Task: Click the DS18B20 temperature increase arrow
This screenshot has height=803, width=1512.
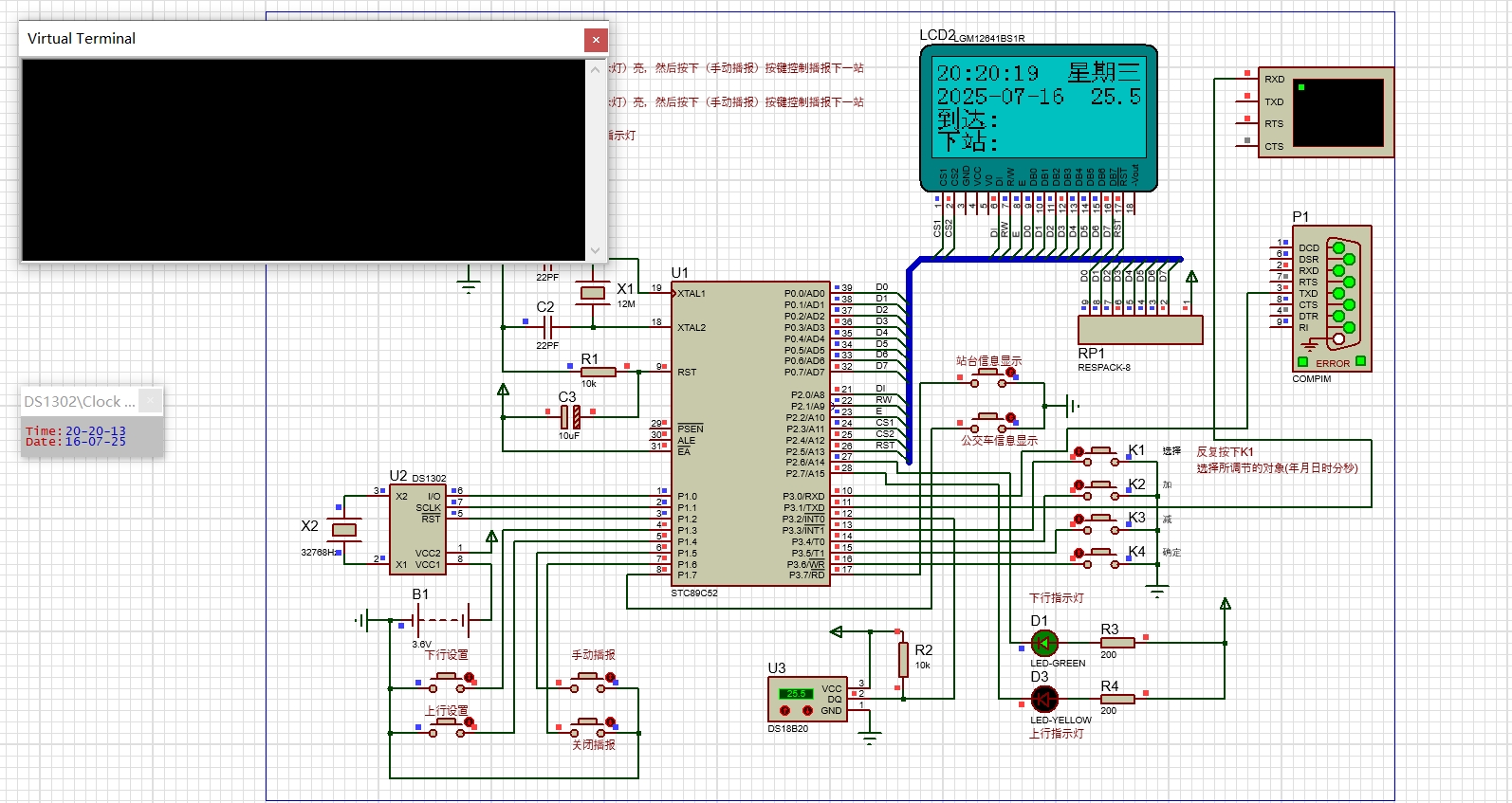Action: [x=784, y=710]
